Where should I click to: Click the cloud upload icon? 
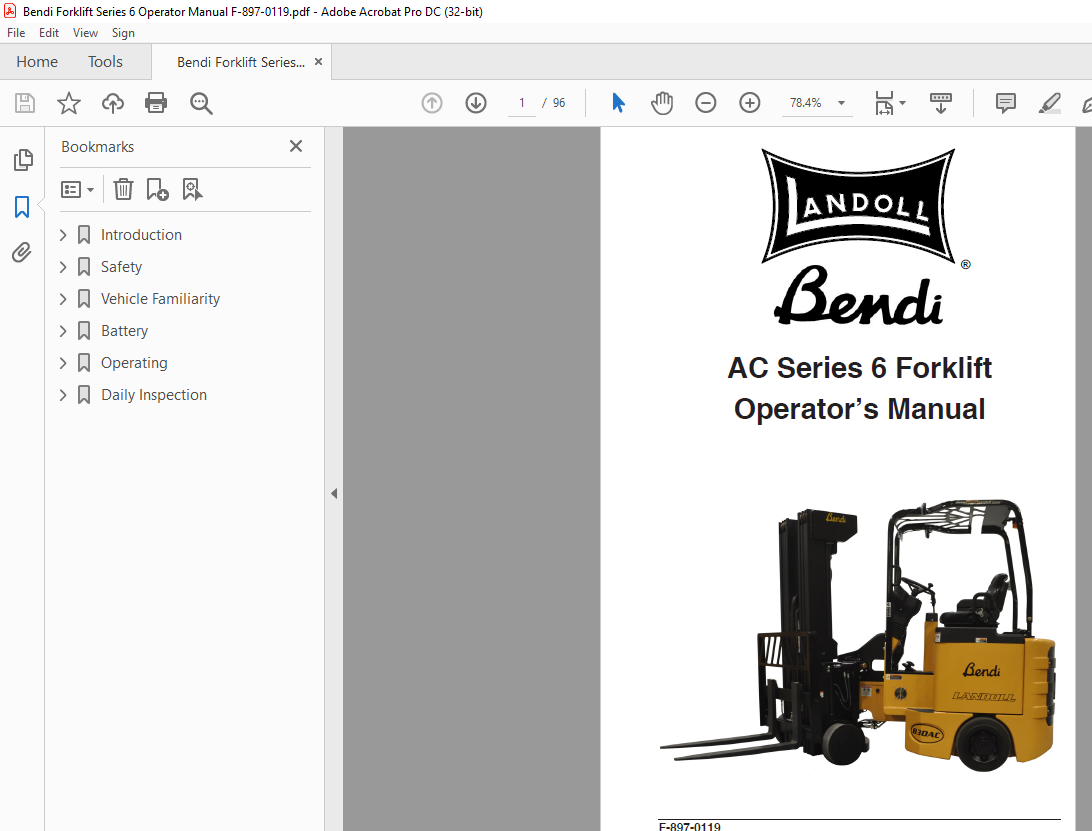(113, 103)
